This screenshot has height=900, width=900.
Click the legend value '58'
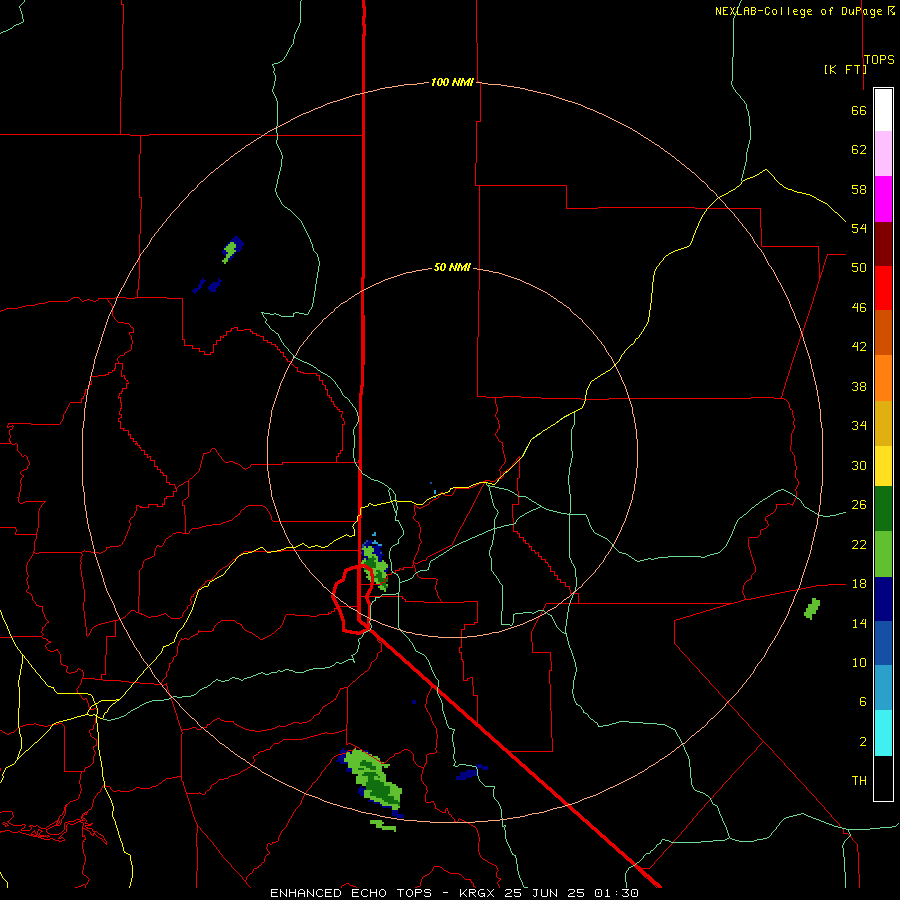pyautogui.click(x=859, y=189)
